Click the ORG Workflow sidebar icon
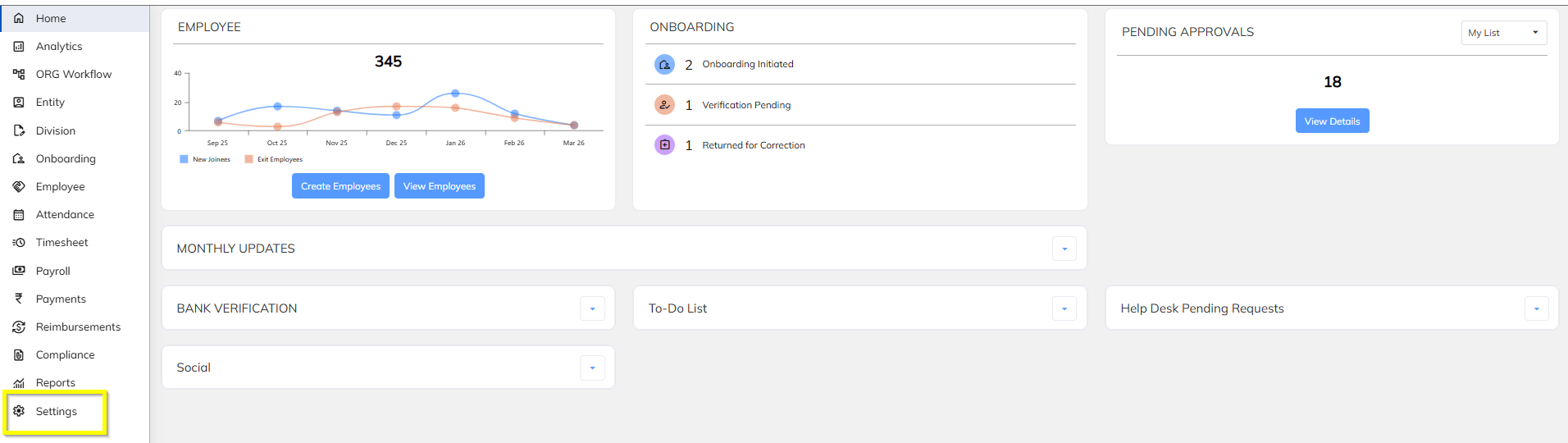 point(19,75)
